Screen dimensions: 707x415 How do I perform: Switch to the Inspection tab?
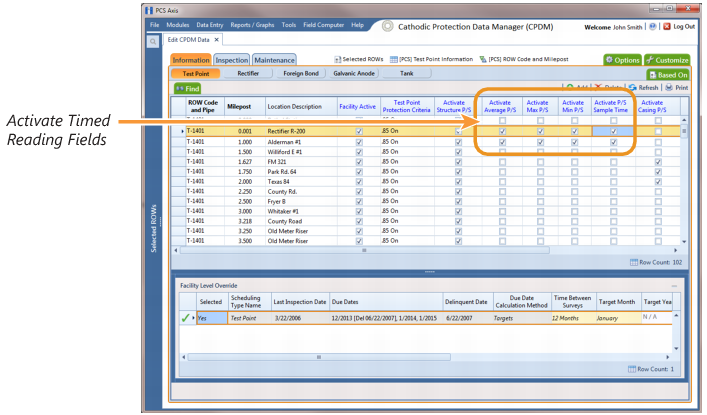tap(232, 60)
